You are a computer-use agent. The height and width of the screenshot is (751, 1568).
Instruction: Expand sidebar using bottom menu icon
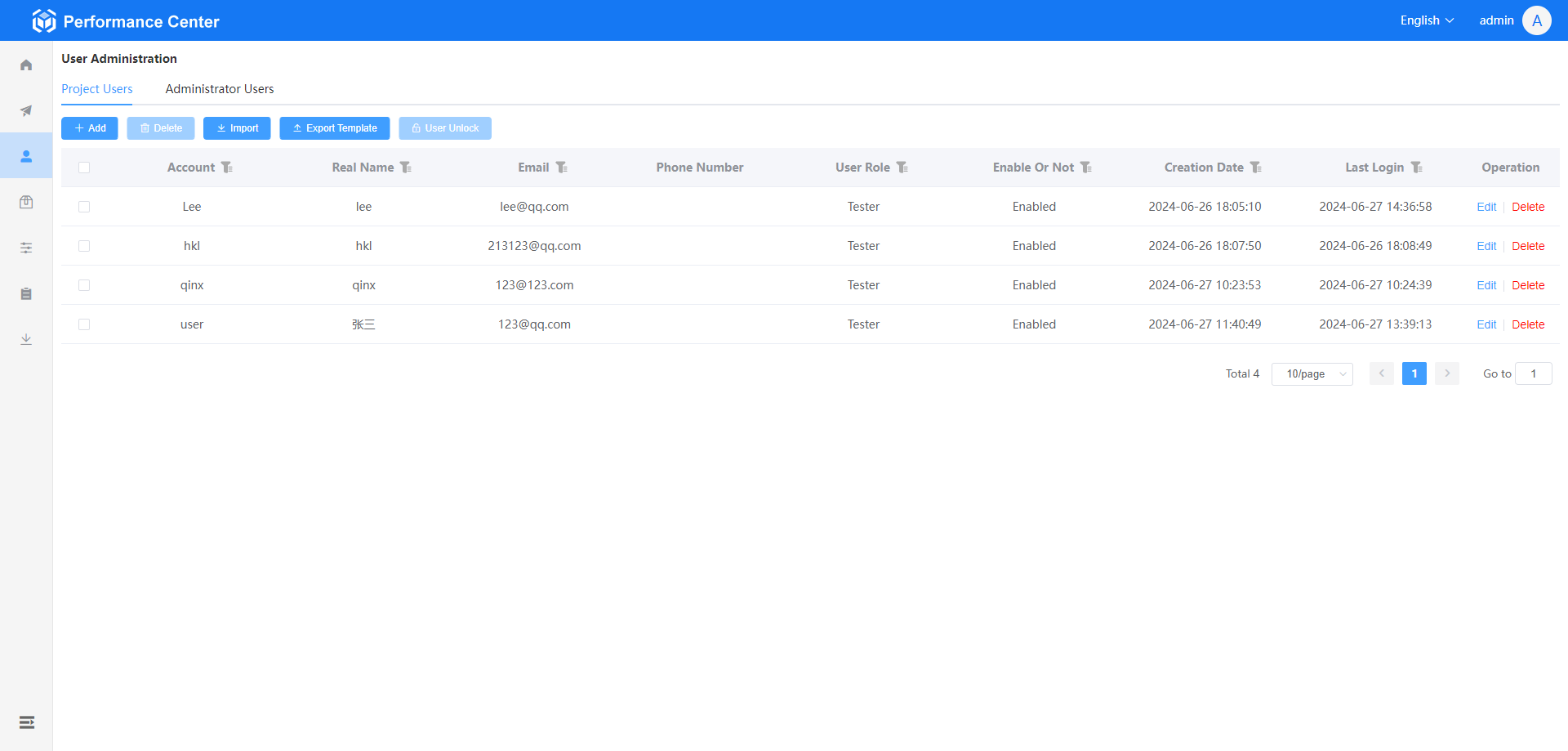26,722
